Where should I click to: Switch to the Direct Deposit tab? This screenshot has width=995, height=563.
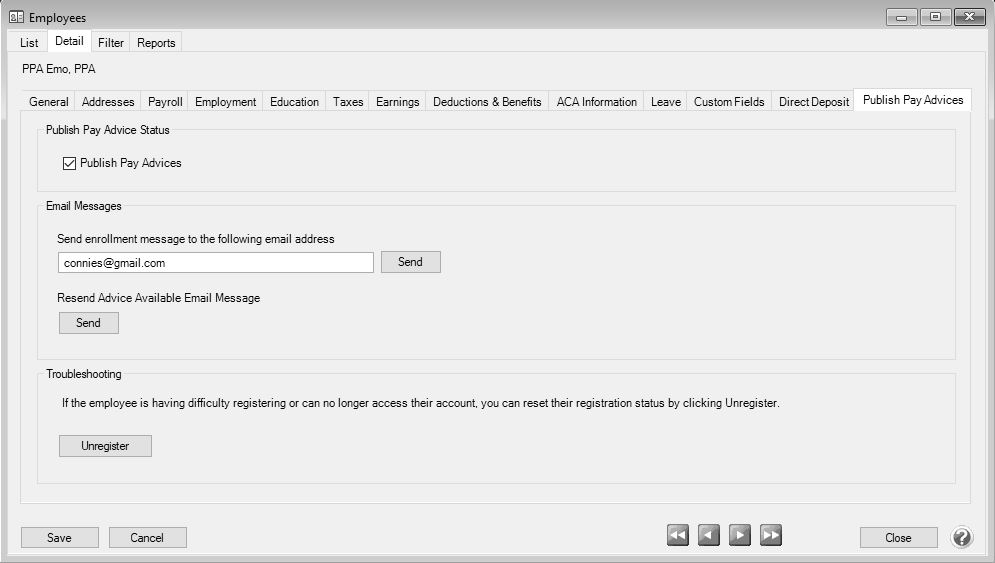tap(814, 102)
